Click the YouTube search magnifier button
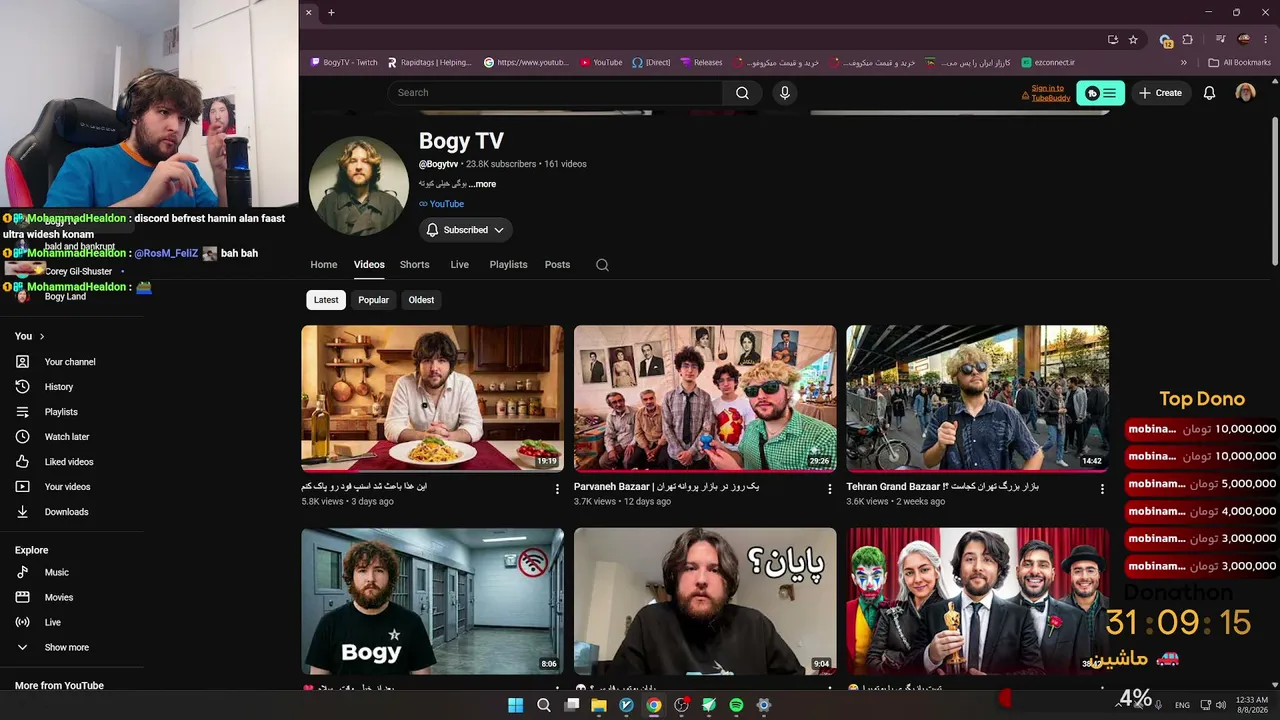Image resolution: width=1280 pixels, height=720 pixels. (742, 93)
